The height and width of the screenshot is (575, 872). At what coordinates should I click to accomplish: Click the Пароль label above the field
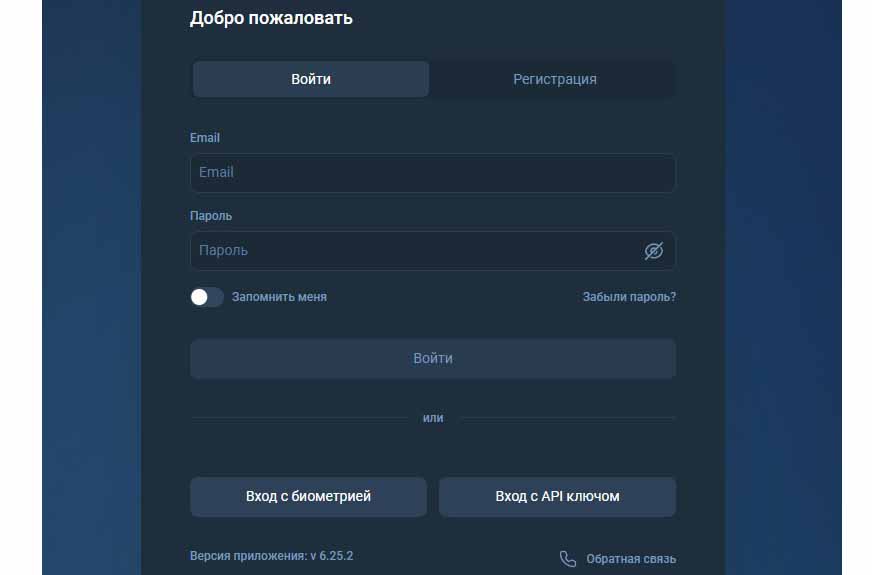pos(211,215)
